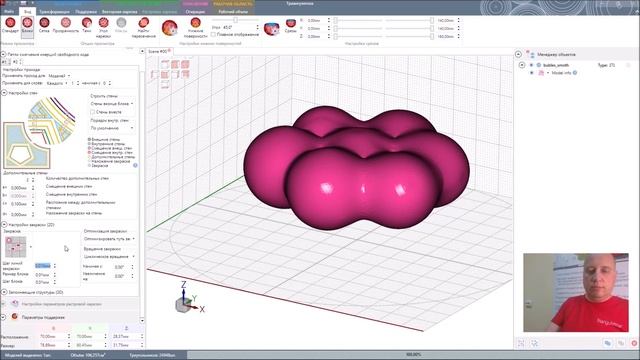Open the Оптимизировать путь dropdown
The width and height of the screenshot is (640, 360).
coord(109,239)
